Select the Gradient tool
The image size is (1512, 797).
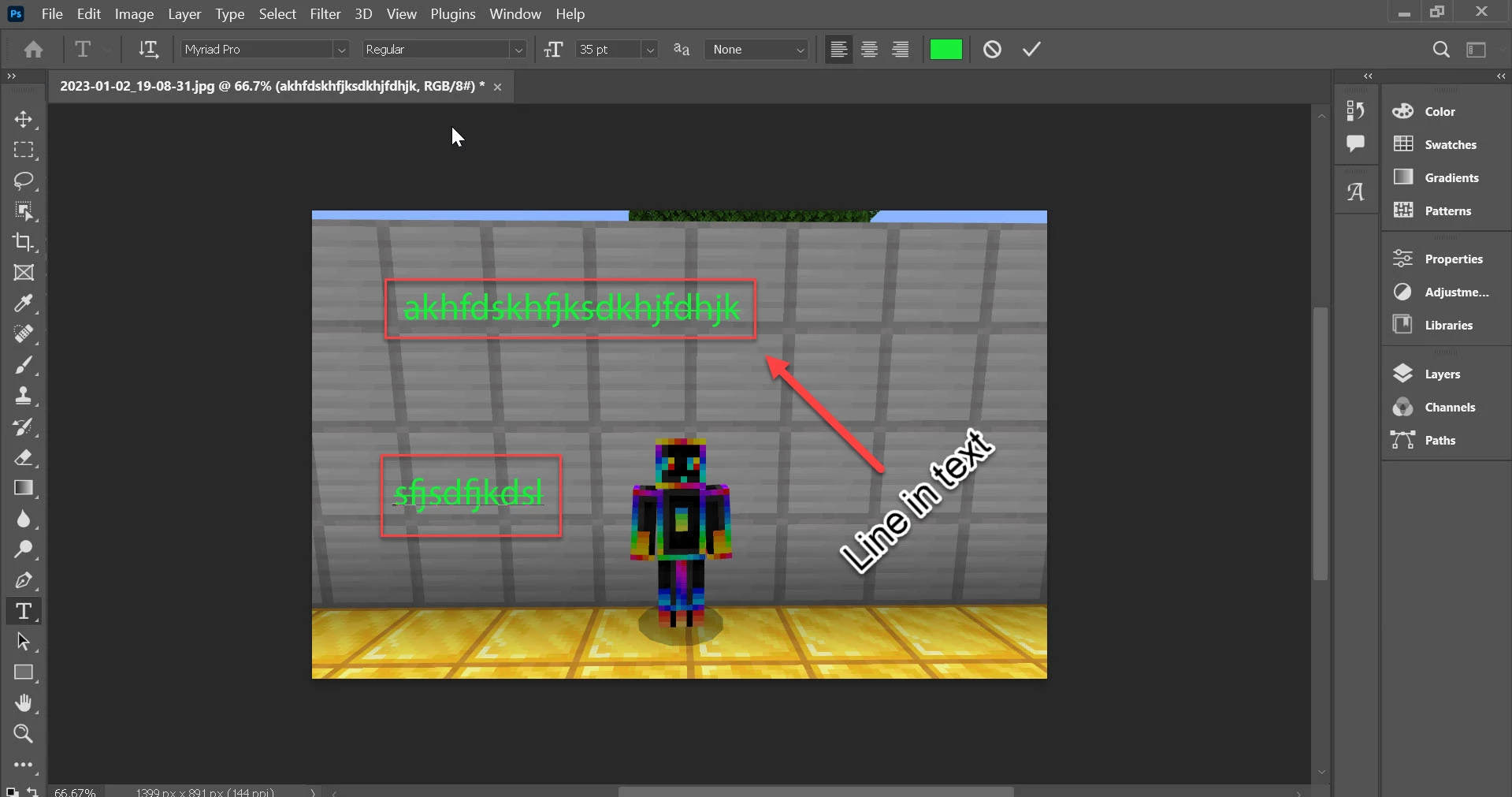click(24, 488)
